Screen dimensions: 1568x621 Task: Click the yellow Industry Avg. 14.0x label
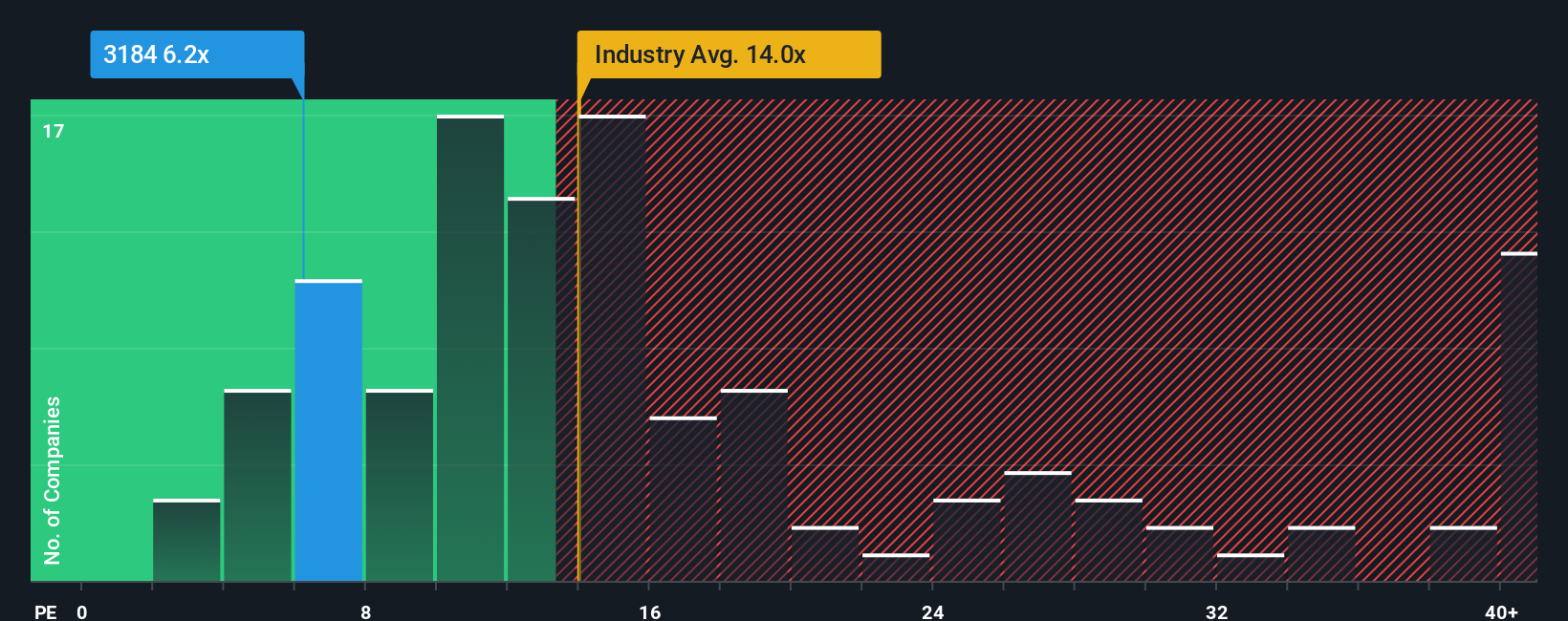pyautogui.click(x=729, y=54)
